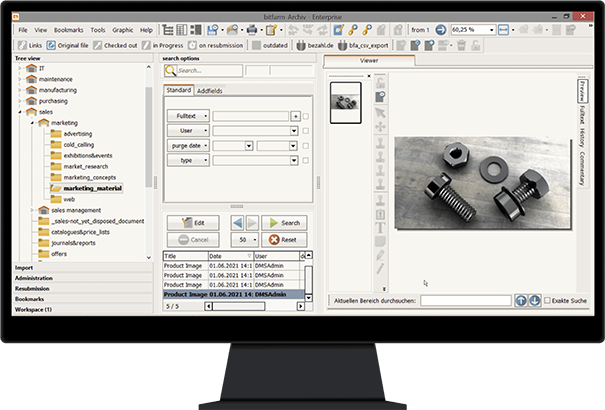Image resolution: width=605 pixels, height=410 pixels.
Task: Focus the Aktuellen Bereich durchsuchen field
Action: 466,300
